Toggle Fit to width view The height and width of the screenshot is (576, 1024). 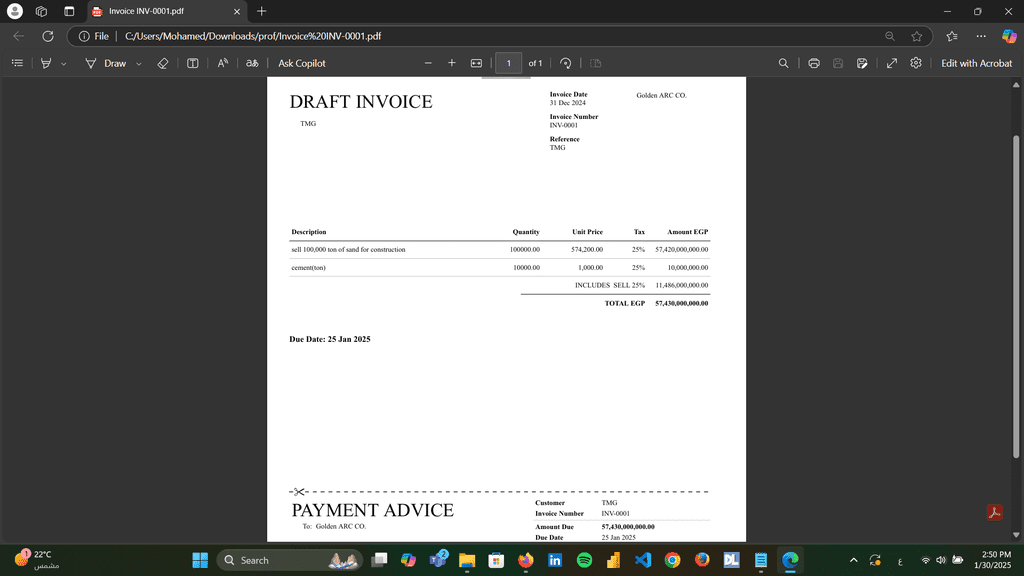[476, 63]
